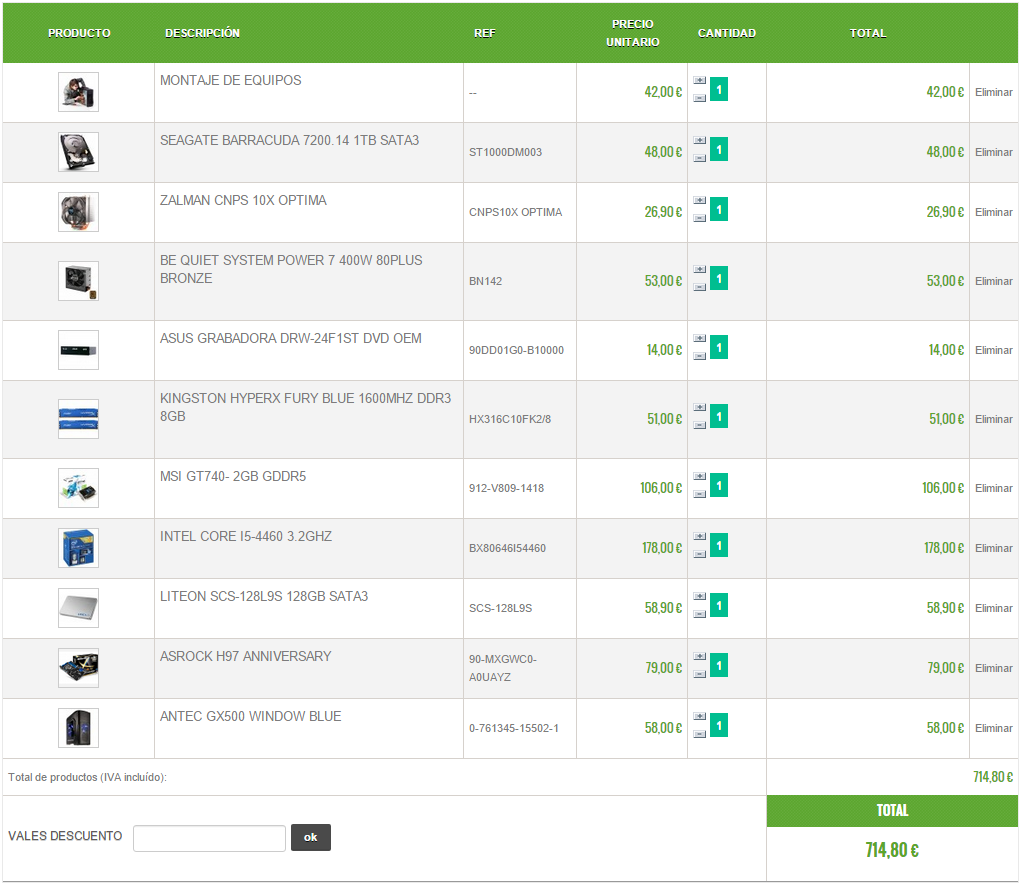The width and height of the screenshot is (1022, 886).
Task: Click the MSI GT740- 2GB GDDR5 description
Action: (233, 477)
